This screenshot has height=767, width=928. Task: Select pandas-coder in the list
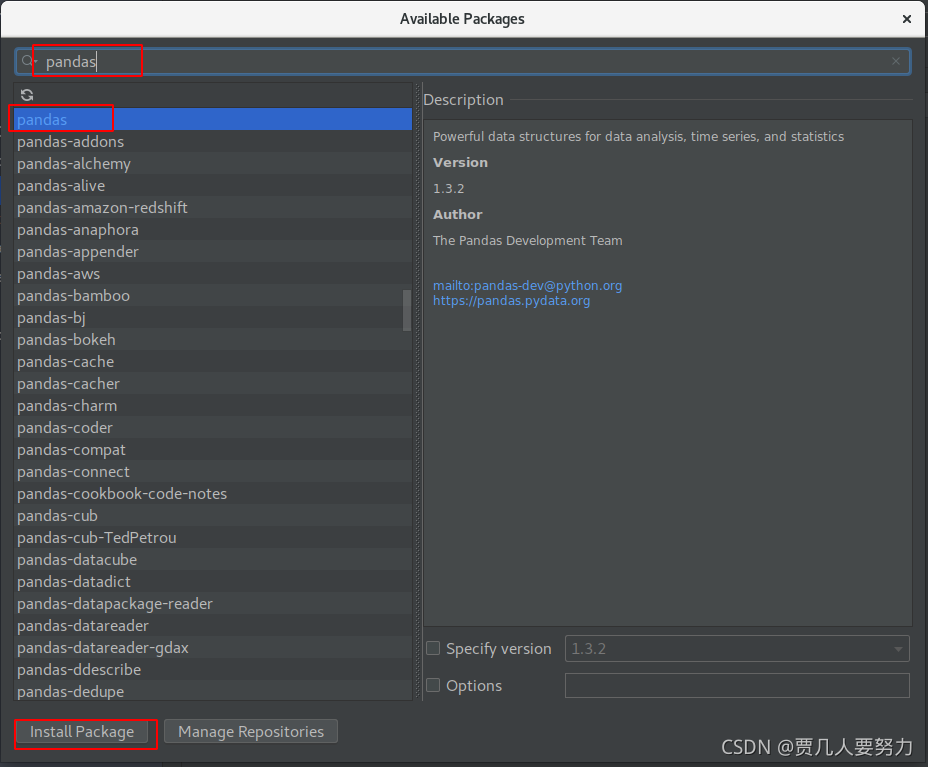[x=213, y=427]
